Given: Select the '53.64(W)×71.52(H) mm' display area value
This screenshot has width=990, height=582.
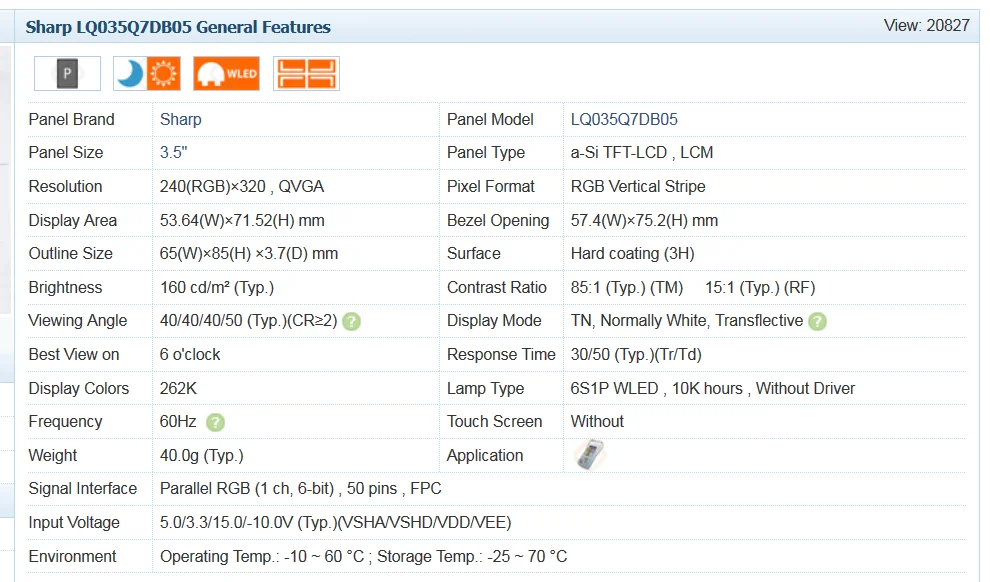Looking at the screenshot, I should [242, 220].
